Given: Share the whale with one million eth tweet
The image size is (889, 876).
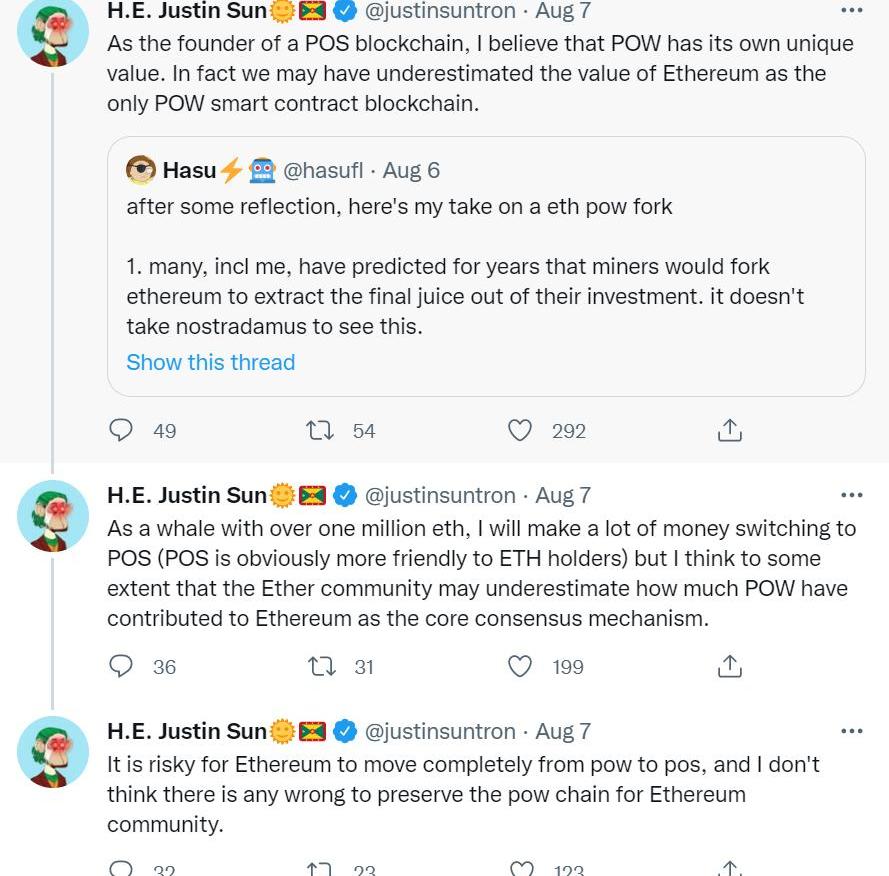Looking at the screenshot, I should pos(730,666).
